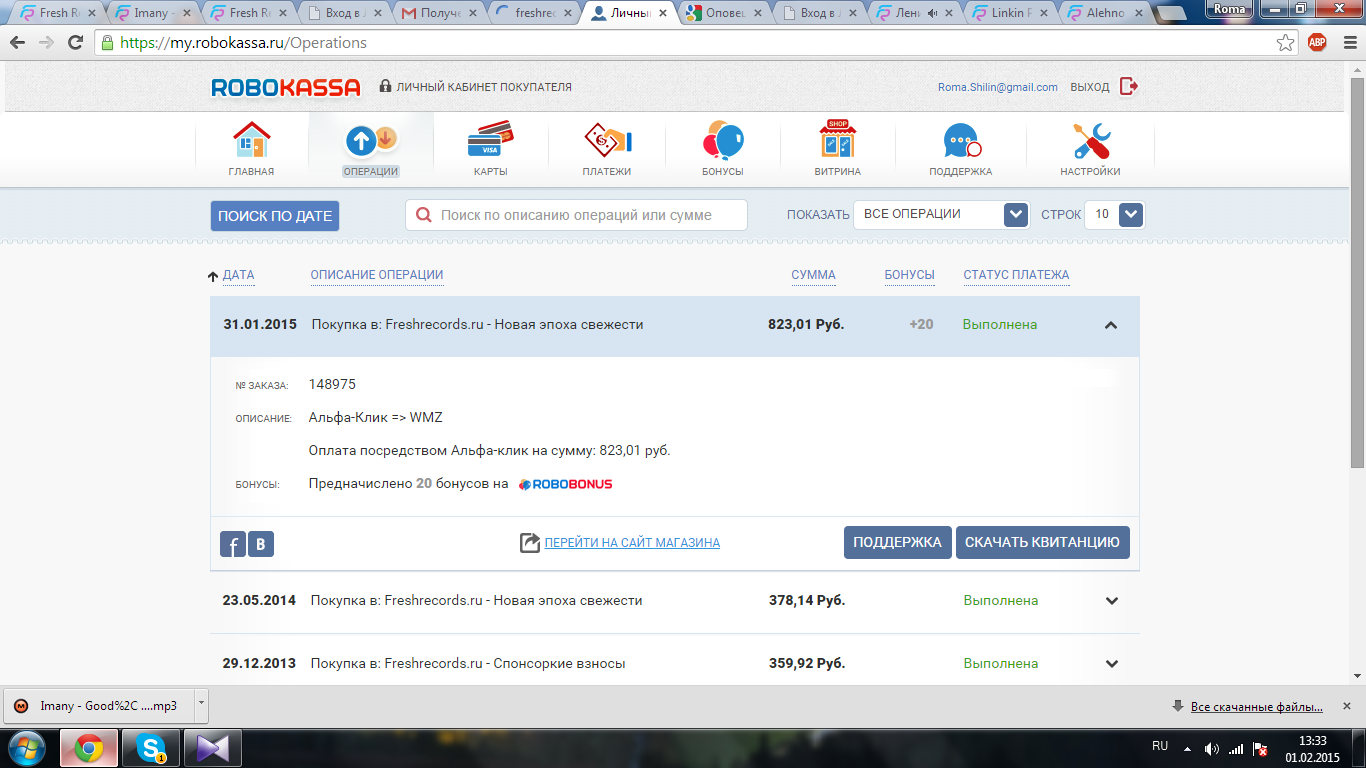1366x768 pixels.
Task: Open the Imany mp3 download item
Action: tap(98, 706)
